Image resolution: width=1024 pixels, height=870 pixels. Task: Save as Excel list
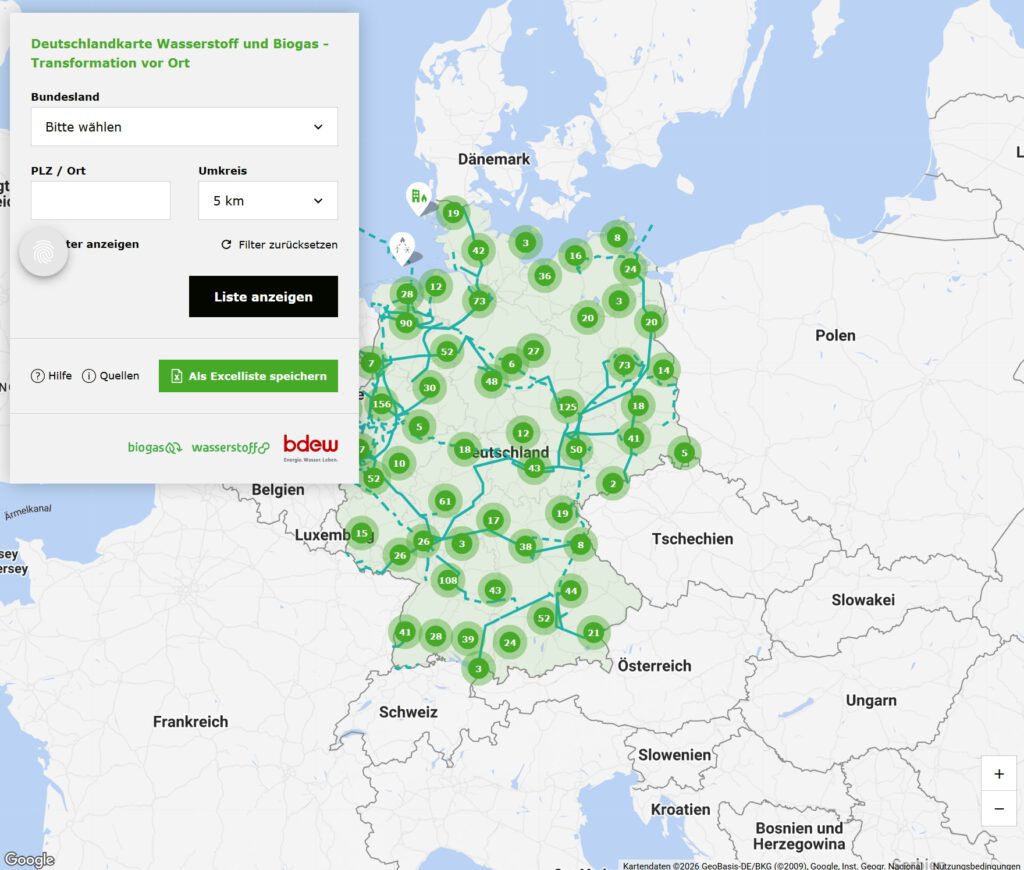coord(248,376)
